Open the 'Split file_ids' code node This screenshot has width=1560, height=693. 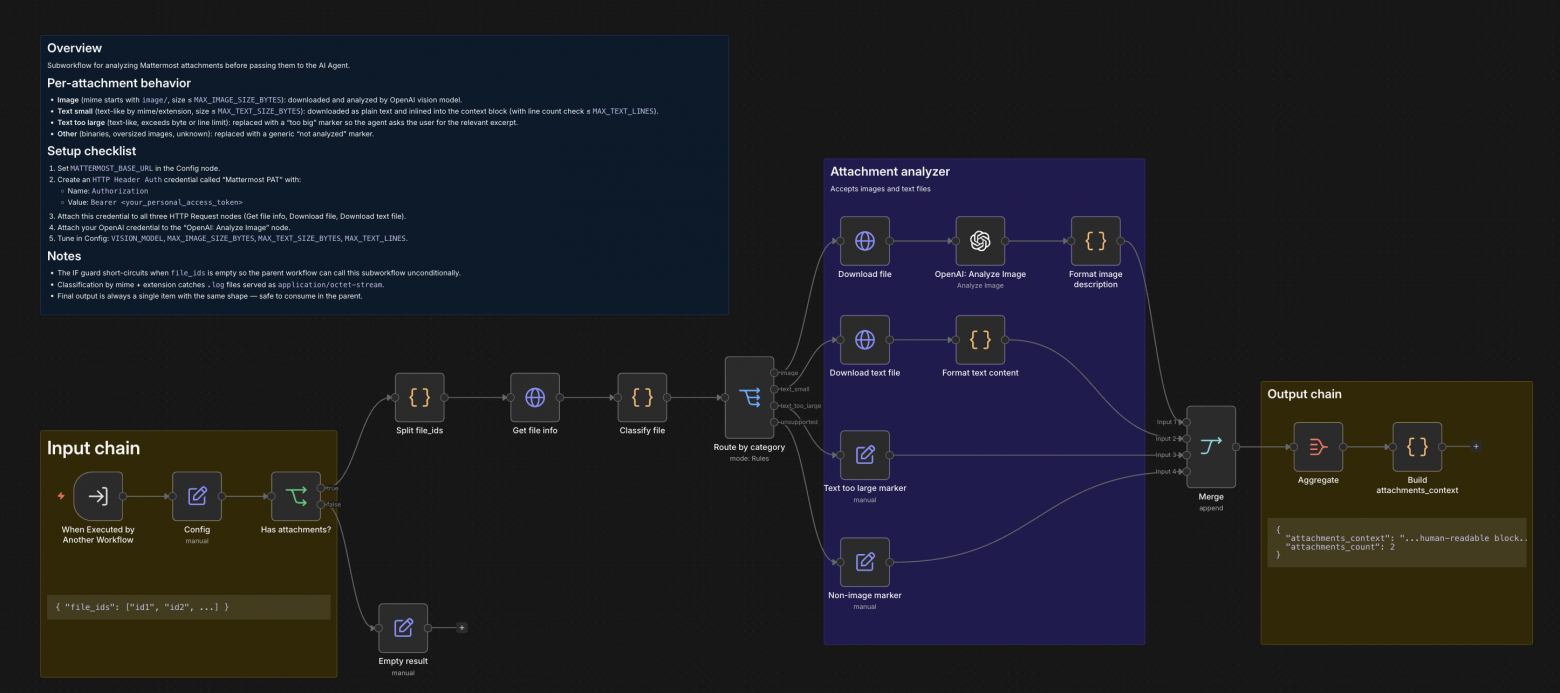point(419,397)
